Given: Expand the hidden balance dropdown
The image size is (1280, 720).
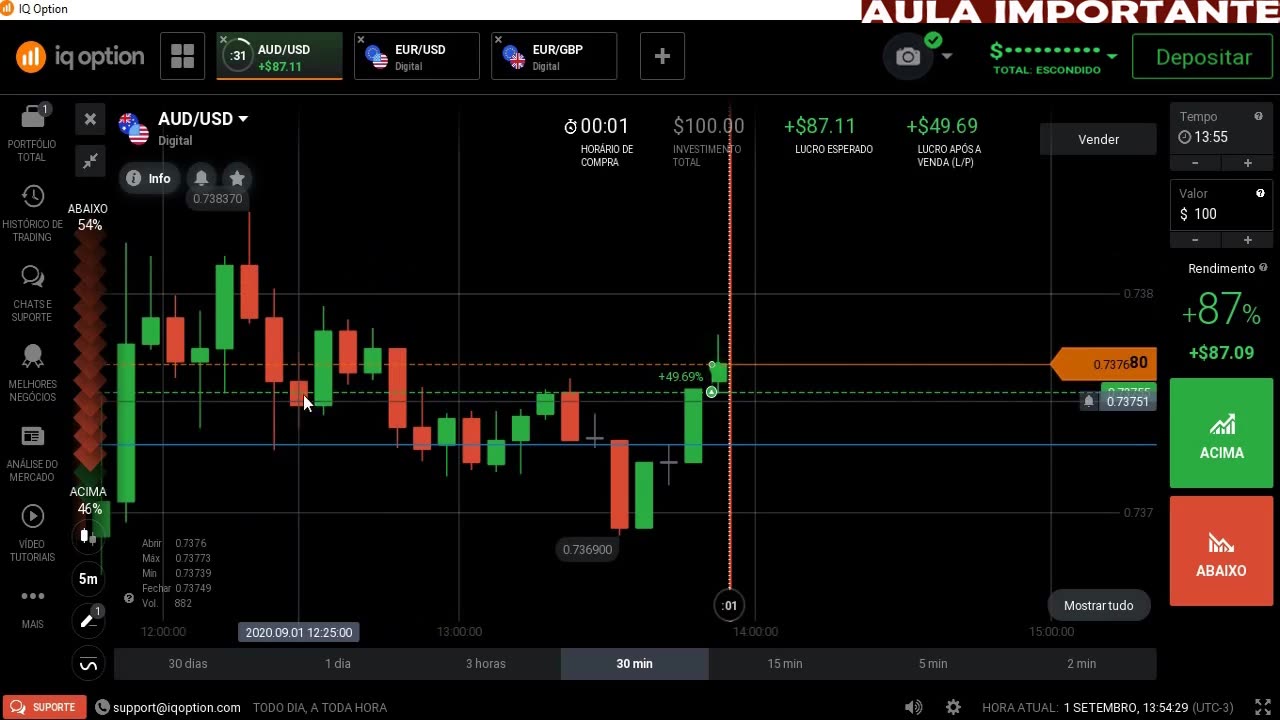Looking at the screenshot, I should pyautogui.click(x=1112, y=56).
